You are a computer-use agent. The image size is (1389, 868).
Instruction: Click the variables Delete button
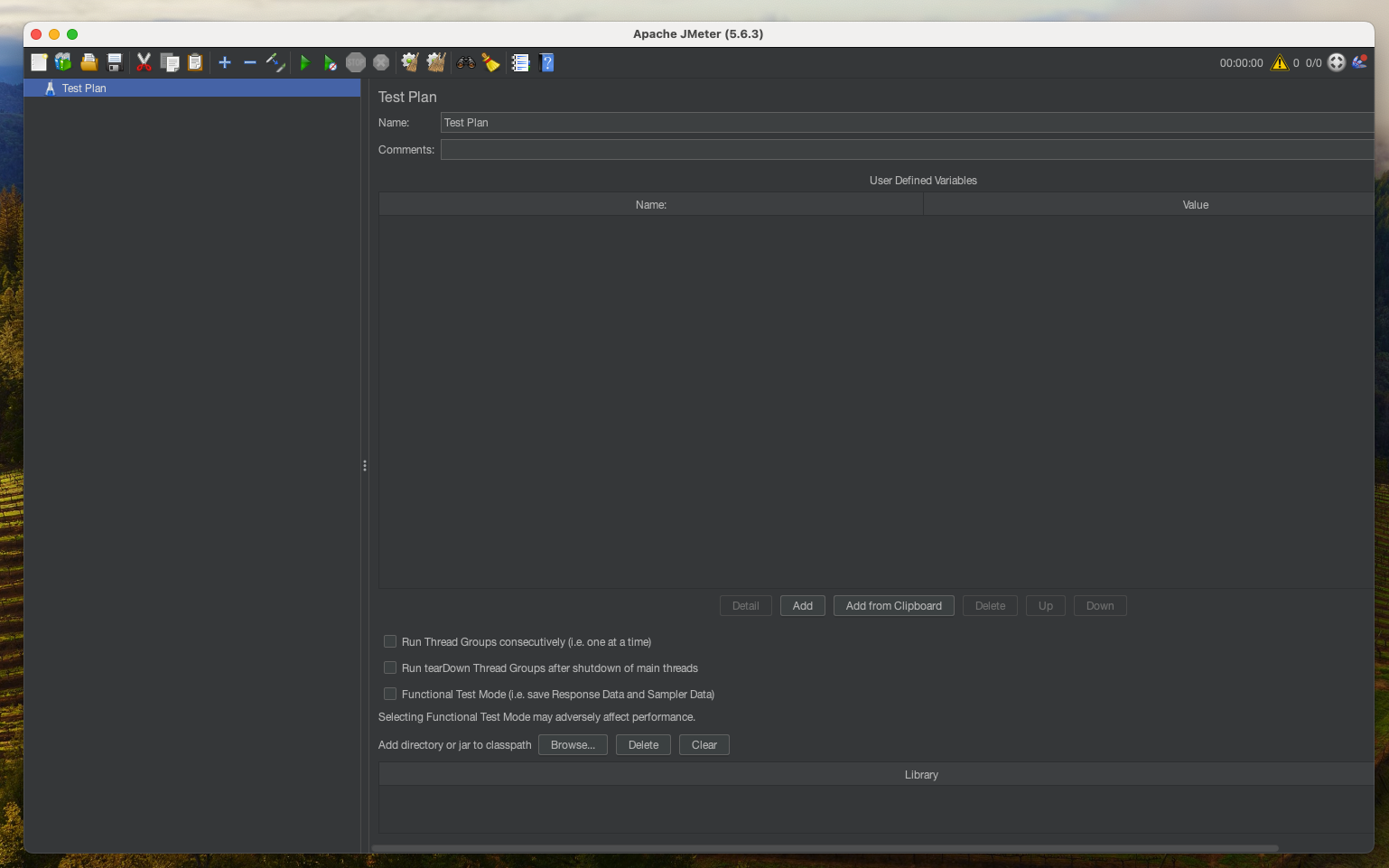coord(990,606)
